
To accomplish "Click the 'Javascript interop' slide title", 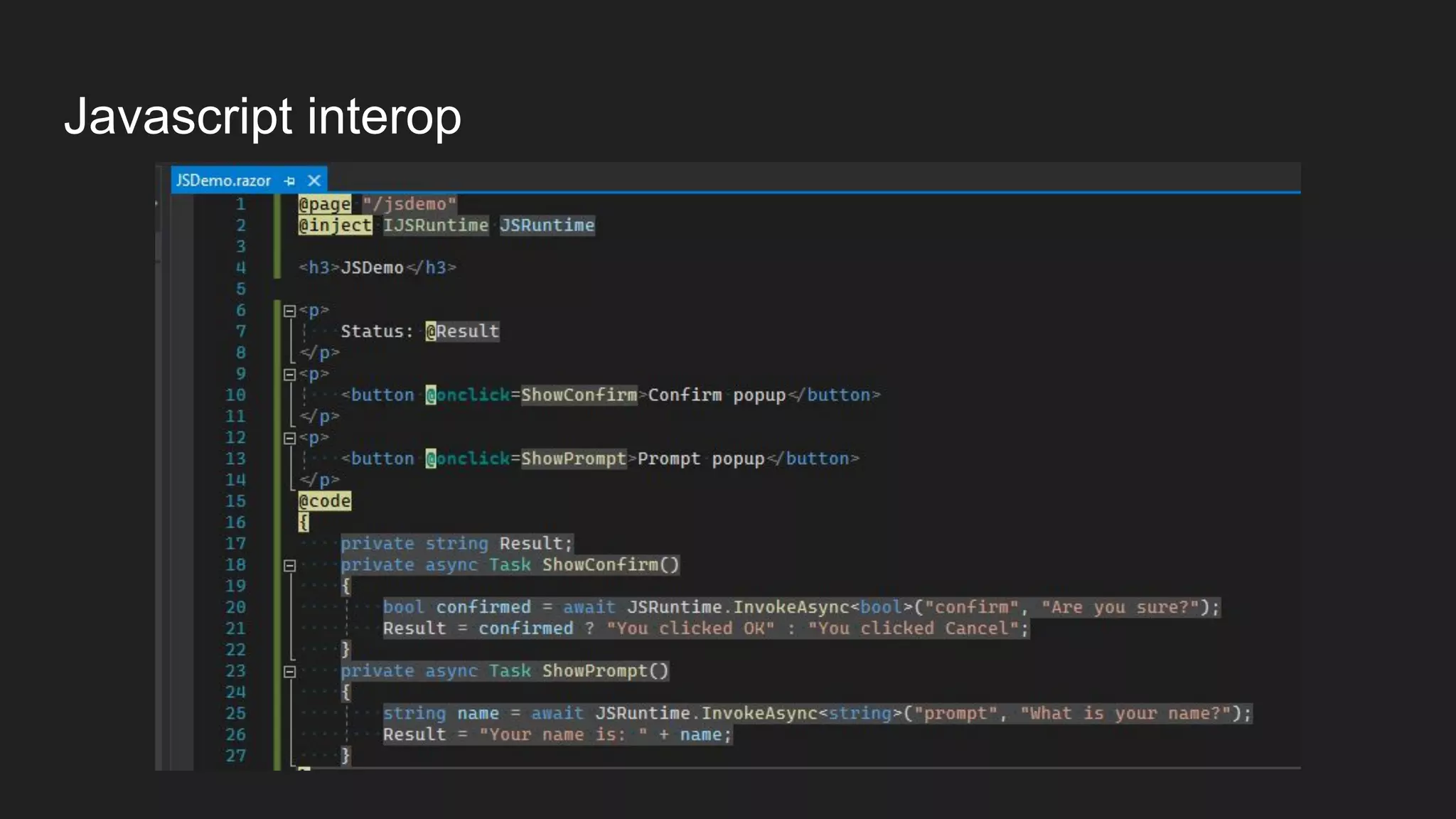I will coord(262,117).
